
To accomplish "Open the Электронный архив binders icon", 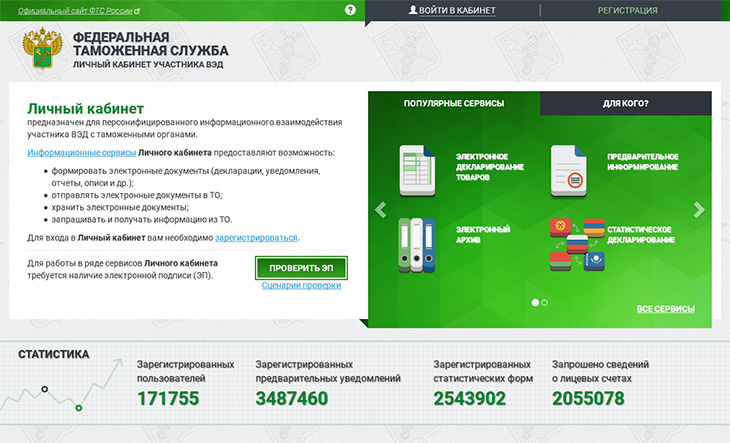I will (417, 245).
